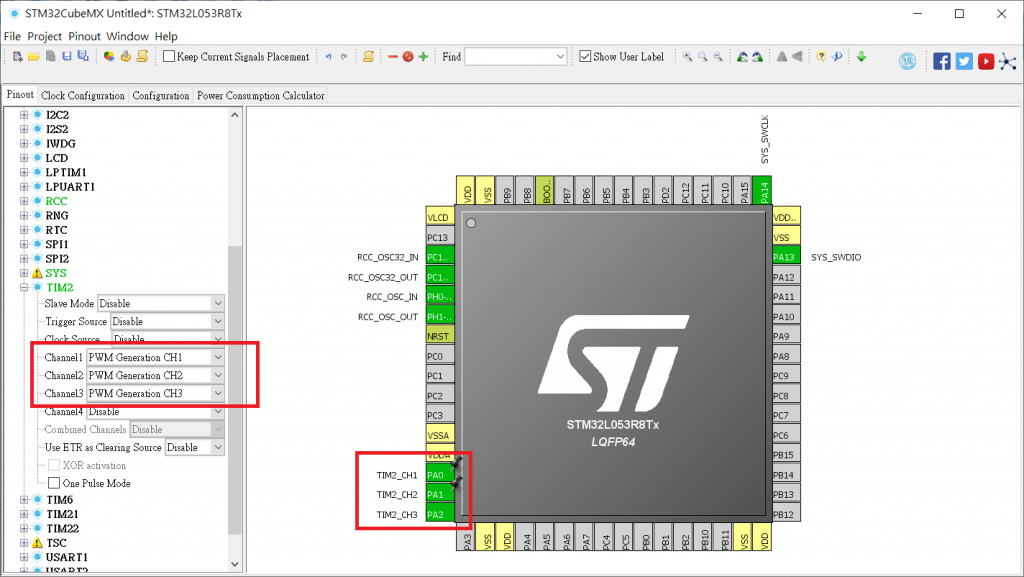1024x577 pixels.
Task: Open the Project menu
Action: [x=44, y=37]
